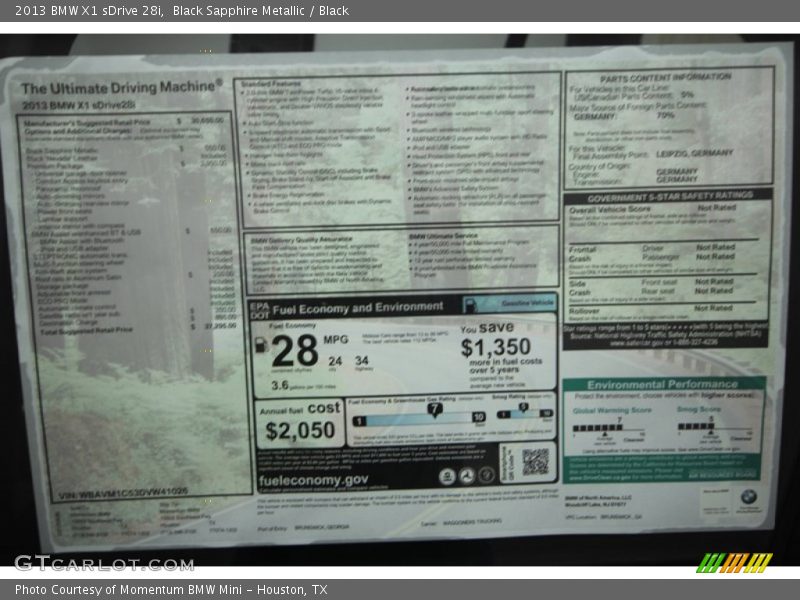Click the EPA DOT badge in fuel header
This screenshot has height=600, width=800.
[x=259, y=310]
